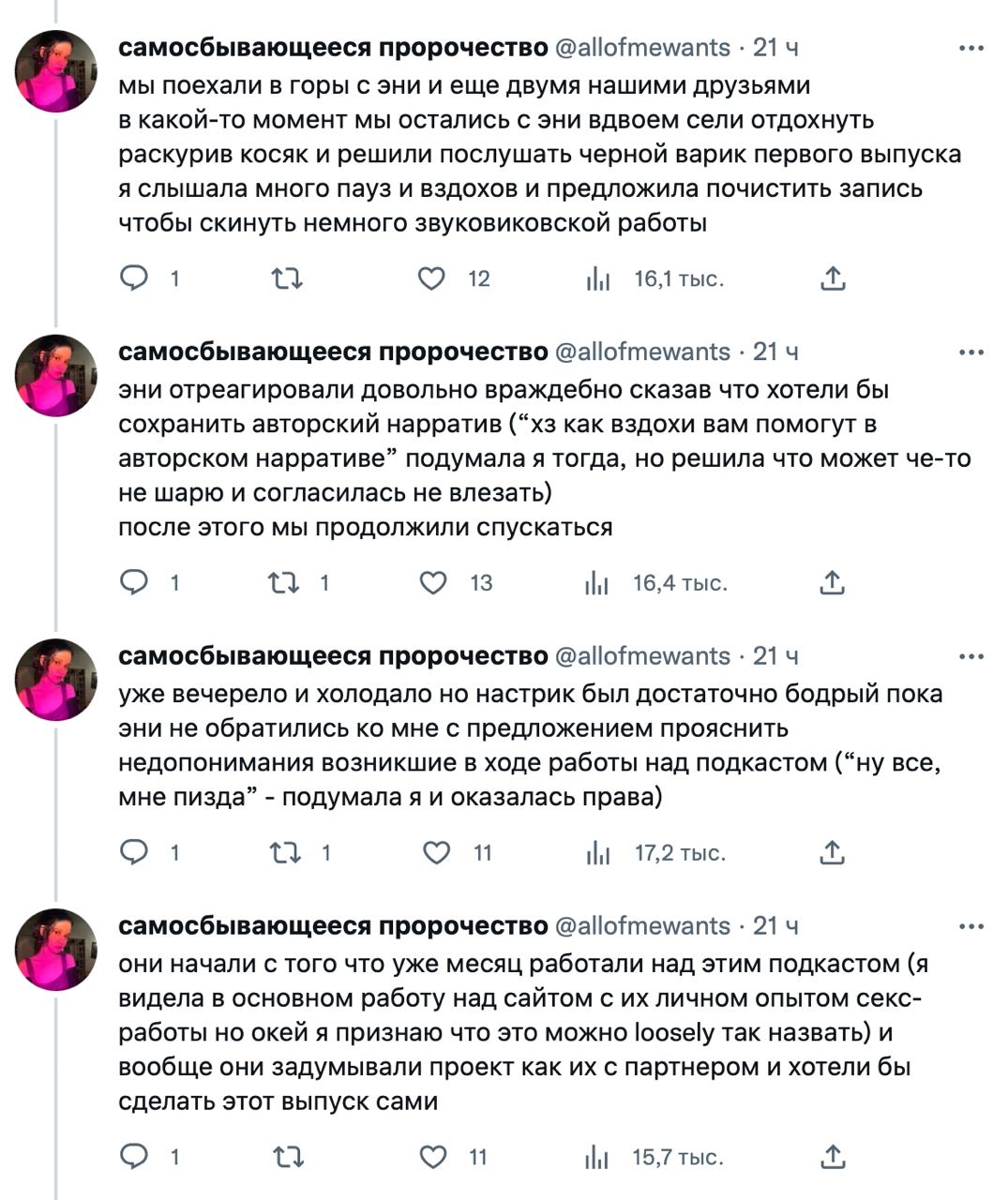Open more options on fourth tweet
Image resolution: width=1008 pixels, height=1200 pixels.
(x=971, y=927)
